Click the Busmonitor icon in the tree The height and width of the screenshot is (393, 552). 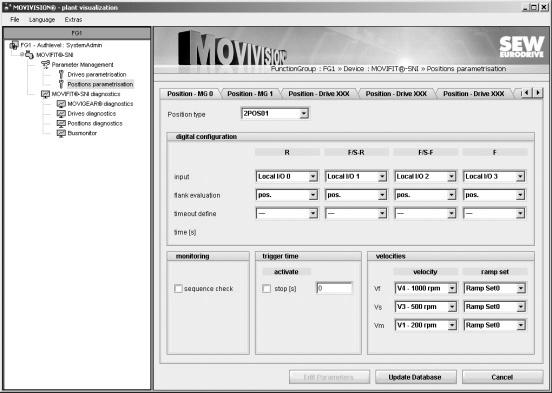61,133
